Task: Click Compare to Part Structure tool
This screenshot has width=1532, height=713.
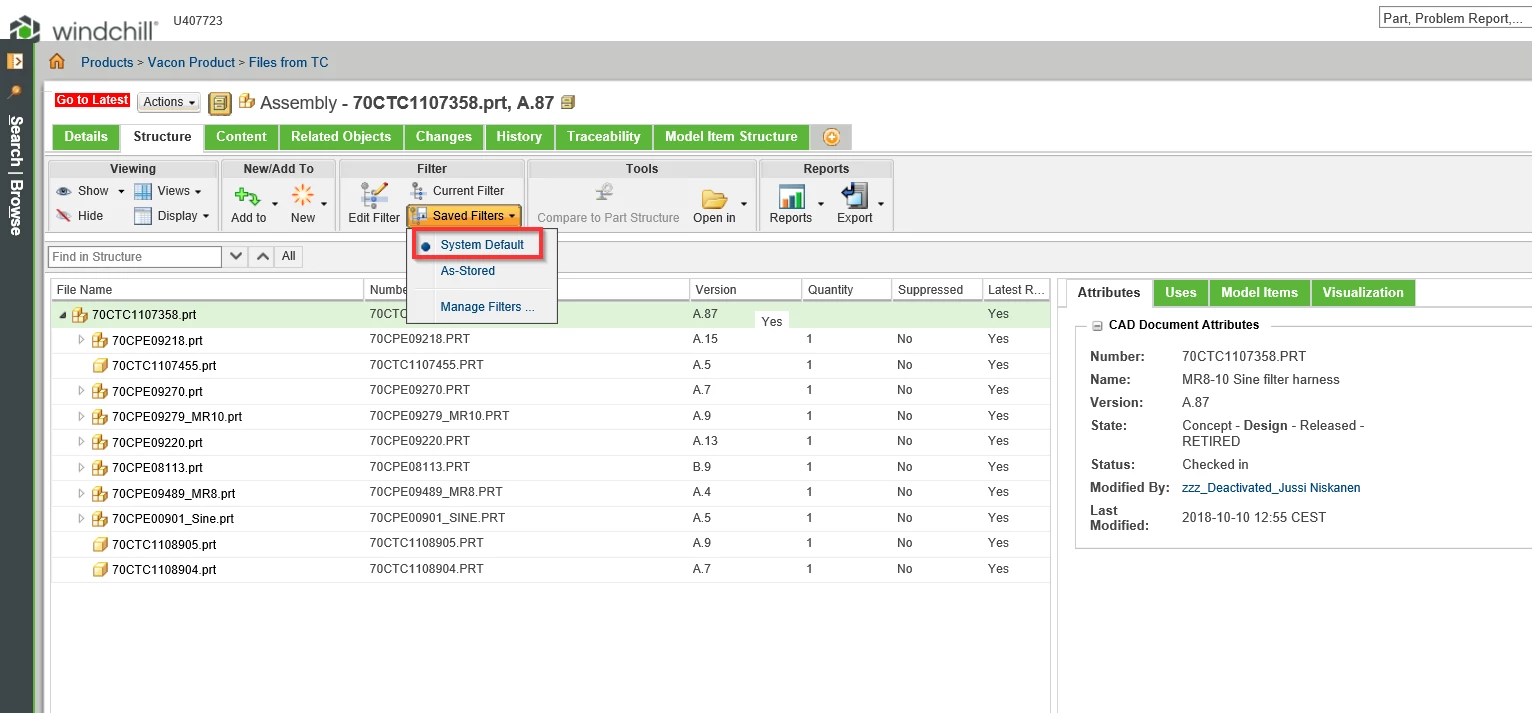Action: [608, 203]
